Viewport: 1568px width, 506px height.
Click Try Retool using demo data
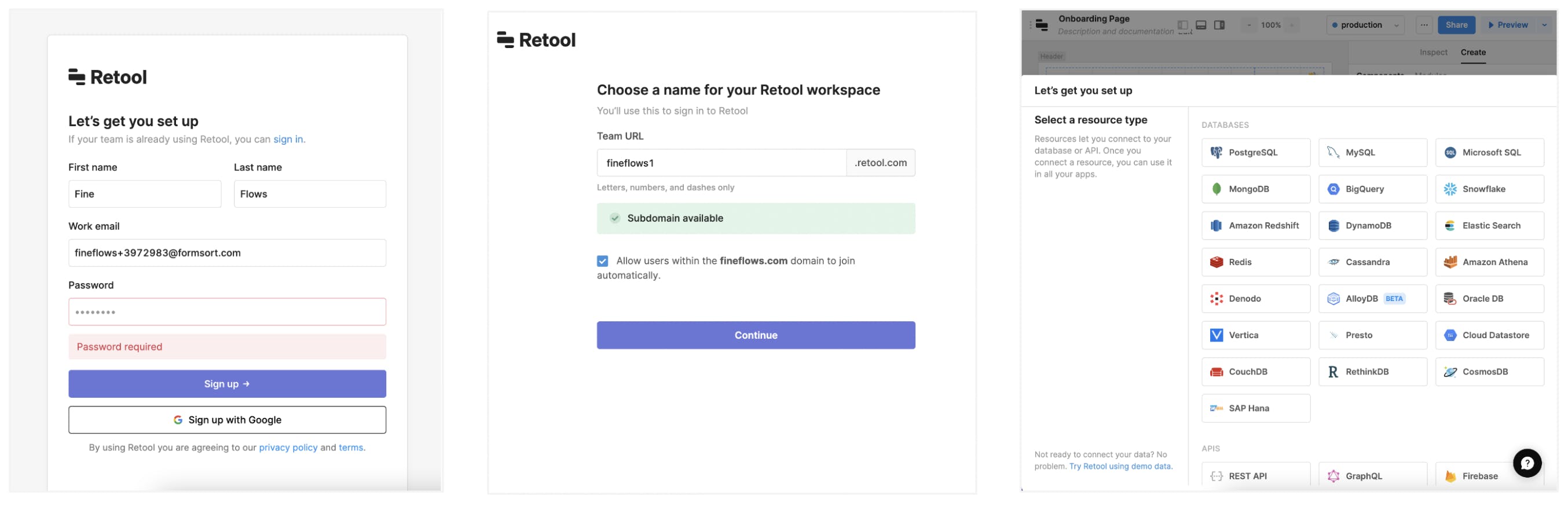click(1120, 467)
